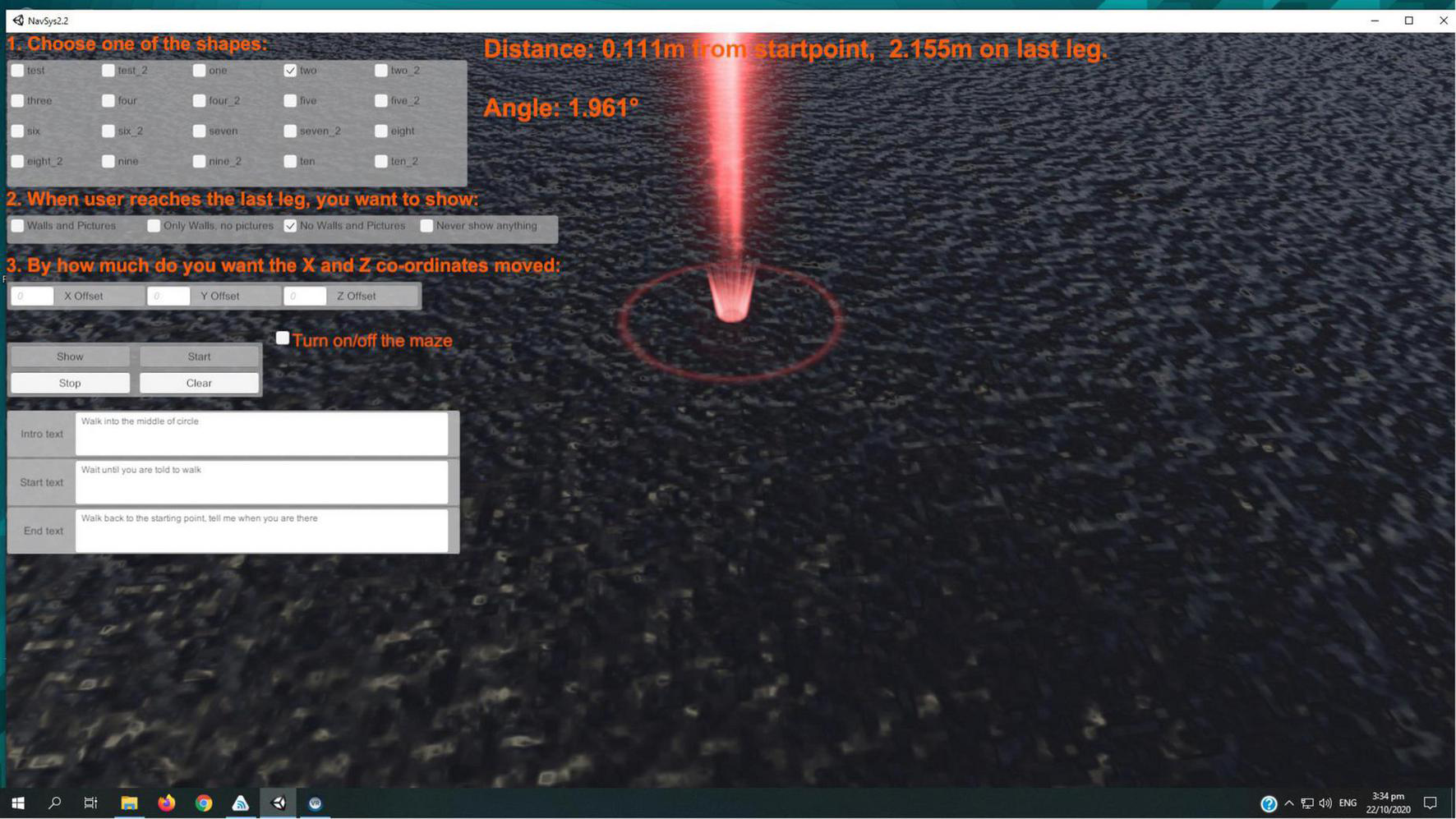This screenshot has width=1456, height=819.
Task: Select the "seven_2" shape checkbox
Action: (x=290, y=131)
